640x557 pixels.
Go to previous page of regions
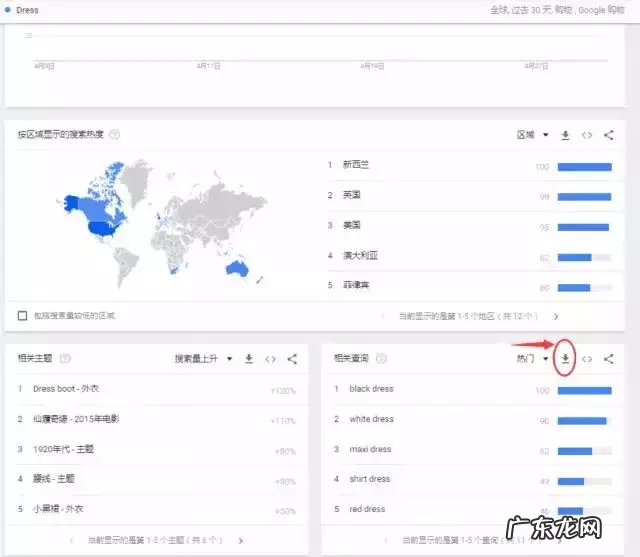[x=382, y=316]
